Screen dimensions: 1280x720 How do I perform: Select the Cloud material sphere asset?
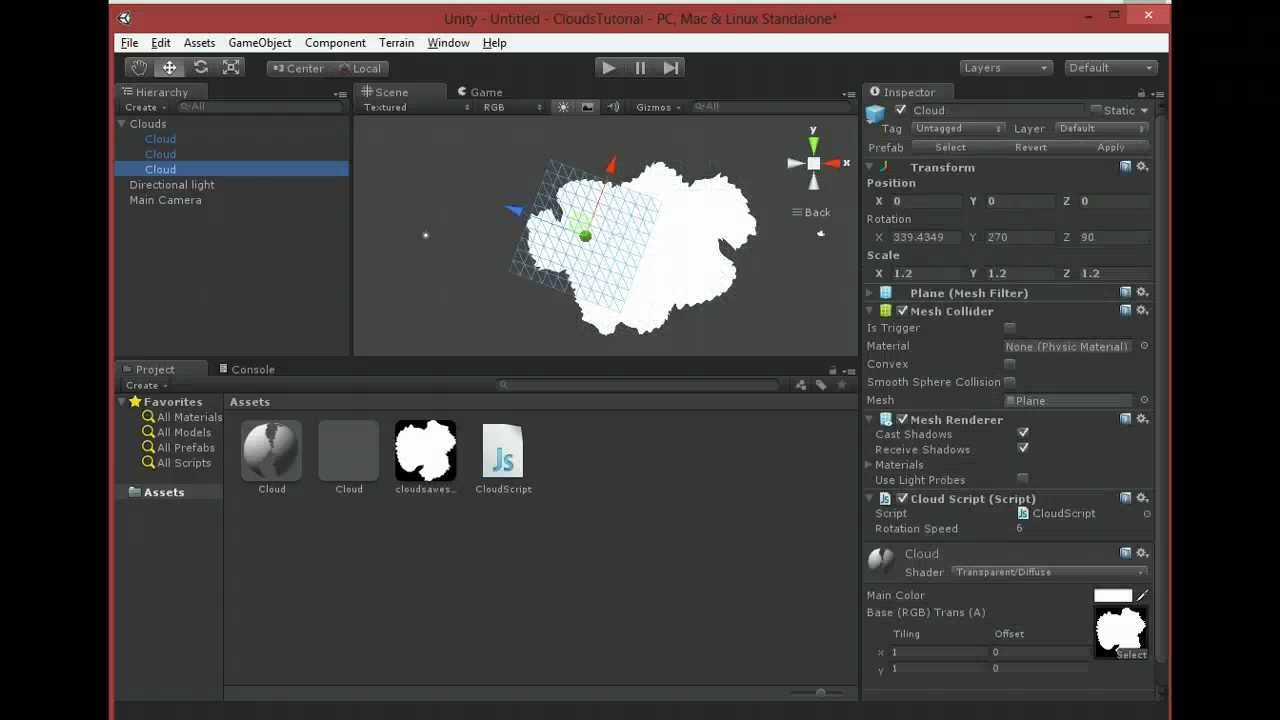(272, 452)
